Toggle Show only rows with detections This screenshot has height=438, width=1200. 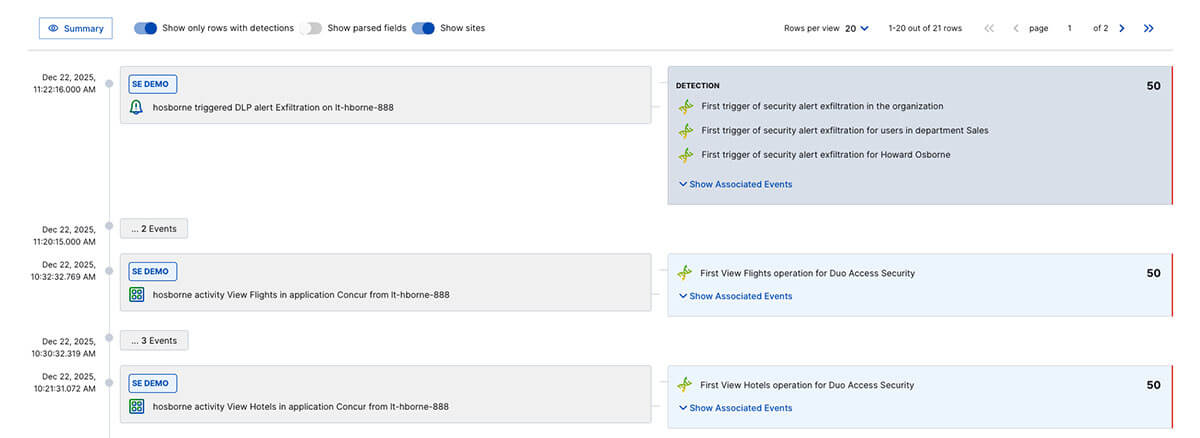[146, 28]
